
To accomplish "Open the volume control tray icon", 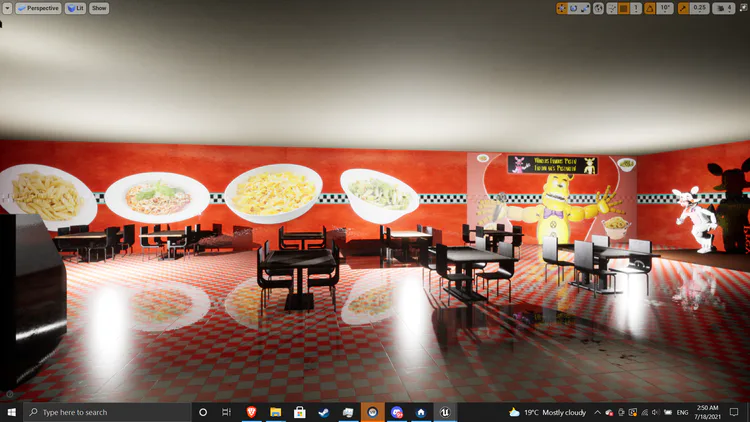I will 656,412.
